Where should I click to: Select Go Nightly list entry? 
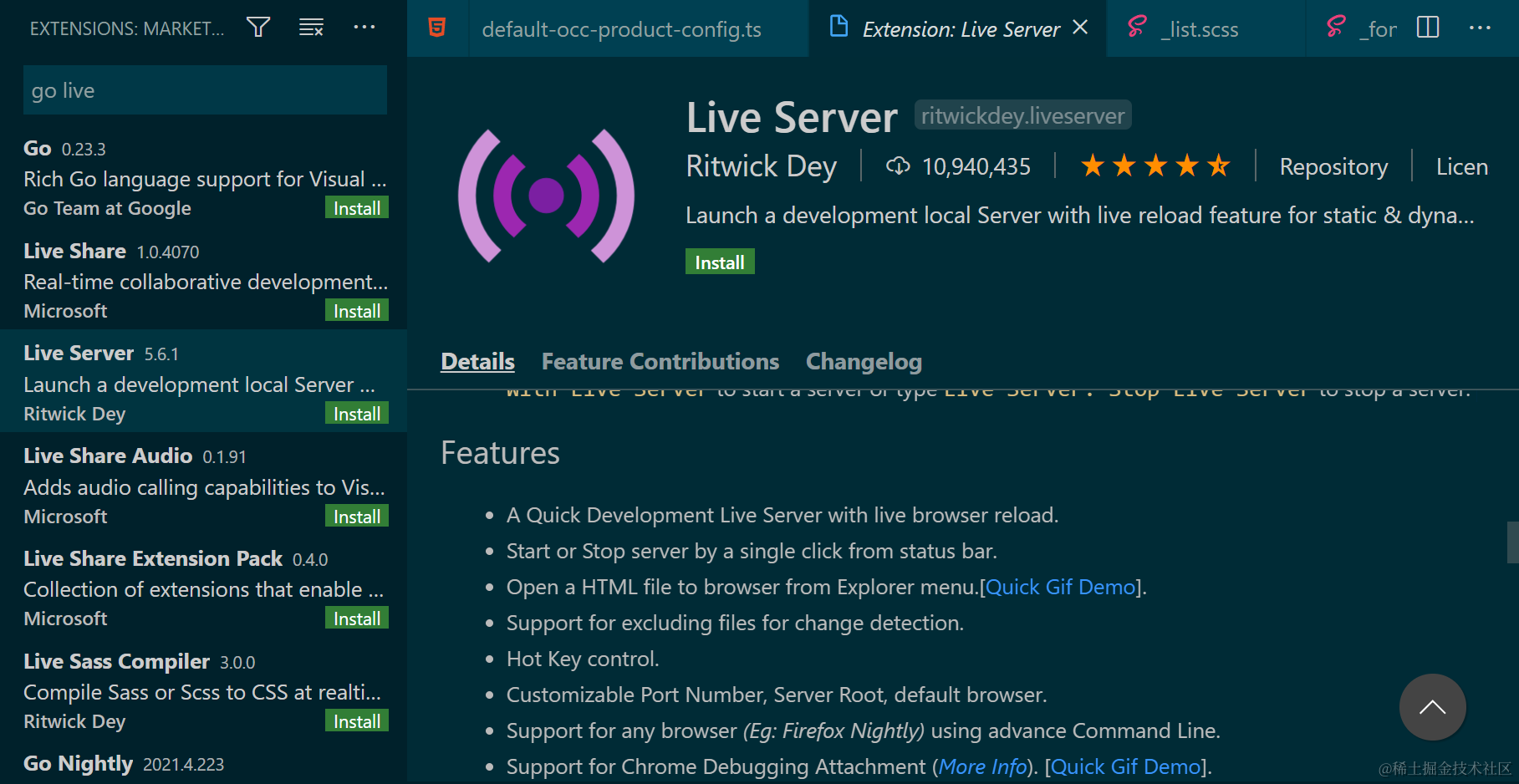click(x=203, y=764)
